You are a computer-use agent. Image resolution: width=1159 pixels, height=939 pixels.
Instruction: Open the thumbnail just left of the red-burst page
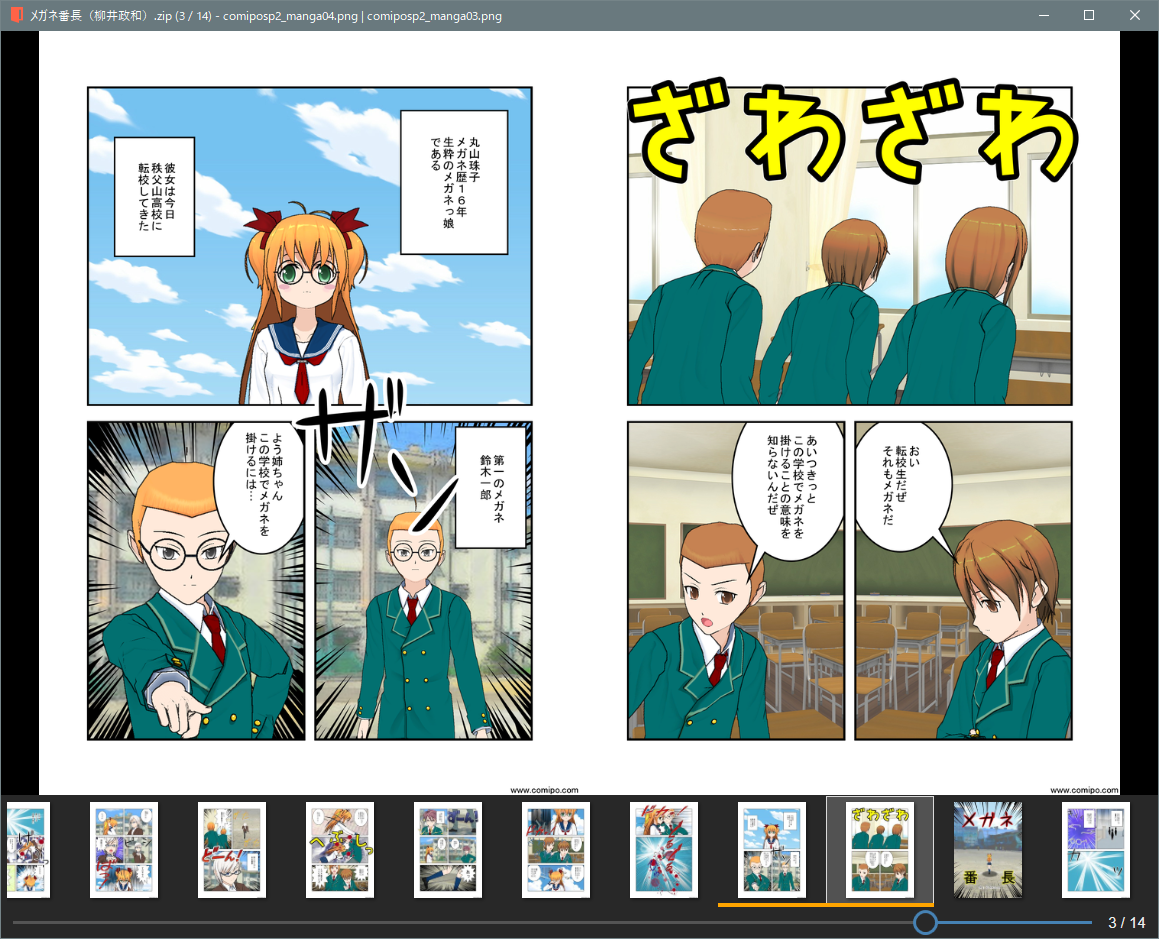click(556, 850)
